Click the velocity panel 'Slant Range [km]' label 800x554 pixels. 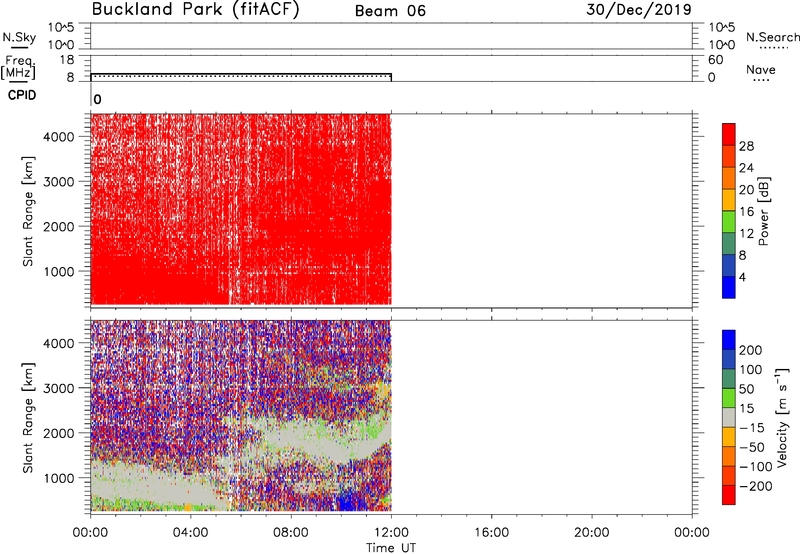[x=28, y=418]
